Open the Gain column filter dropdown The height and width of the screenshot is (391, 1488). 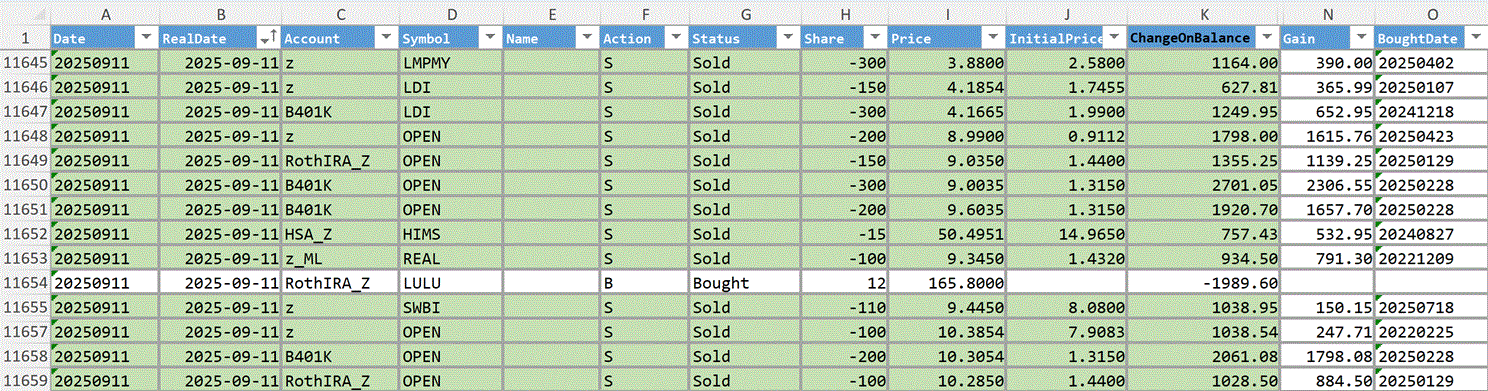(1360, 38)
